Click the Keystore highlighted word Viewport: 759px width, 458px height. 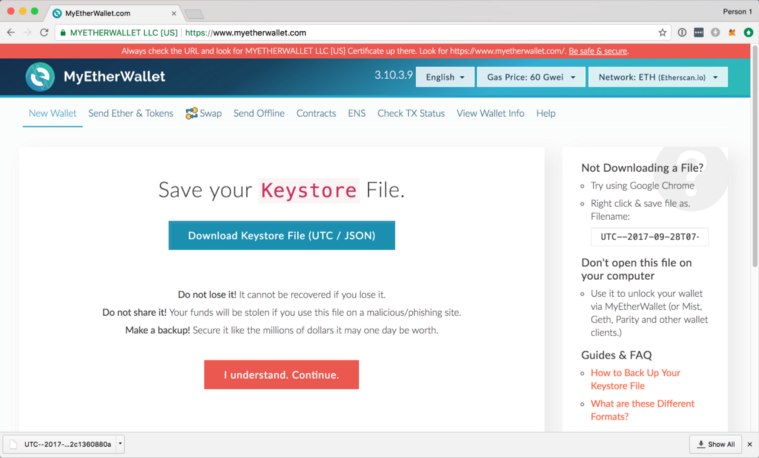pyautogui.click(x=309, y=190)
